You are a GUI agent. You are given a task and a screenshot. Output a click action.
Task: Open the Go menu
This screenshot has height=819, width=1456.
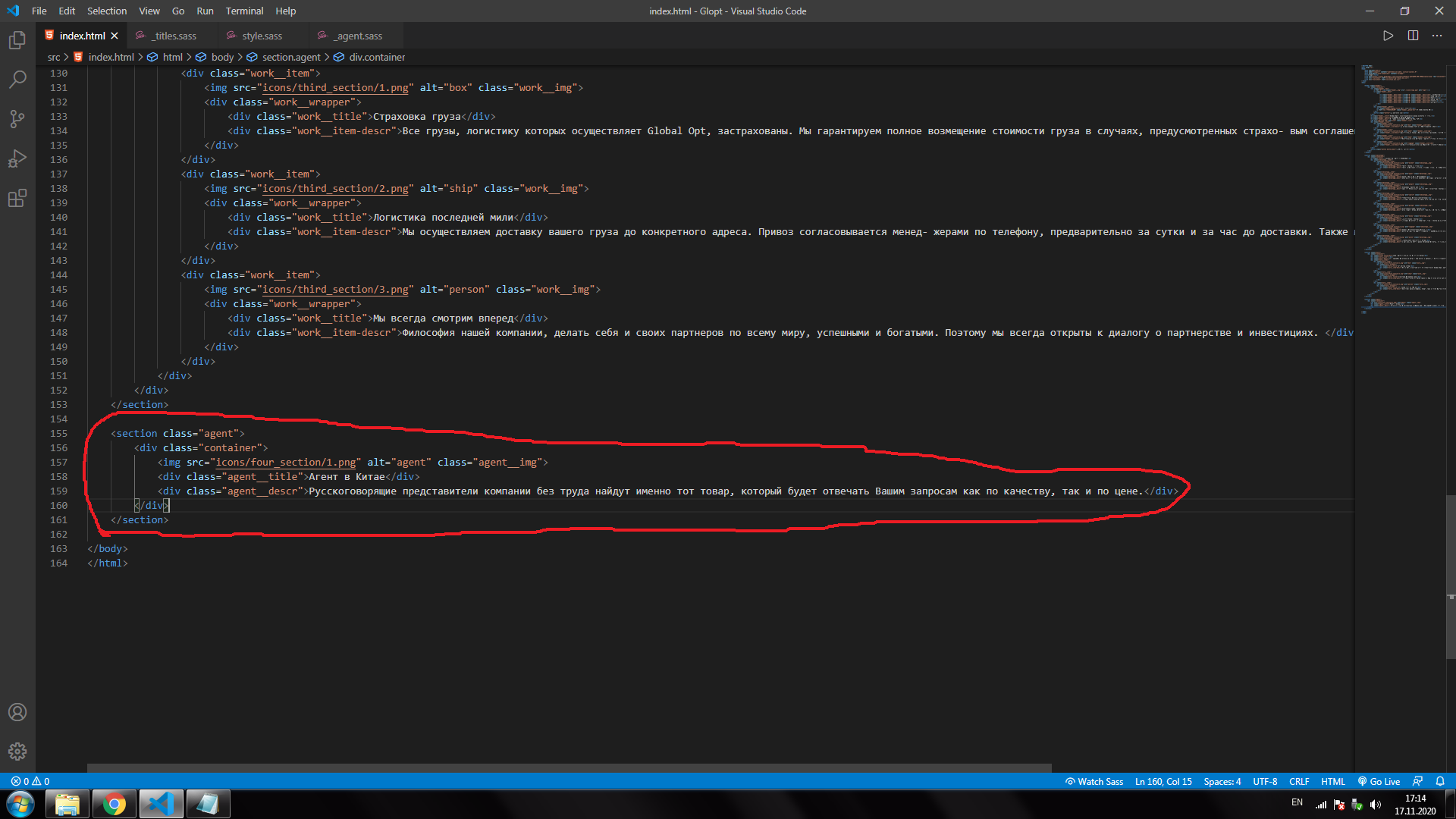(178, 11)
